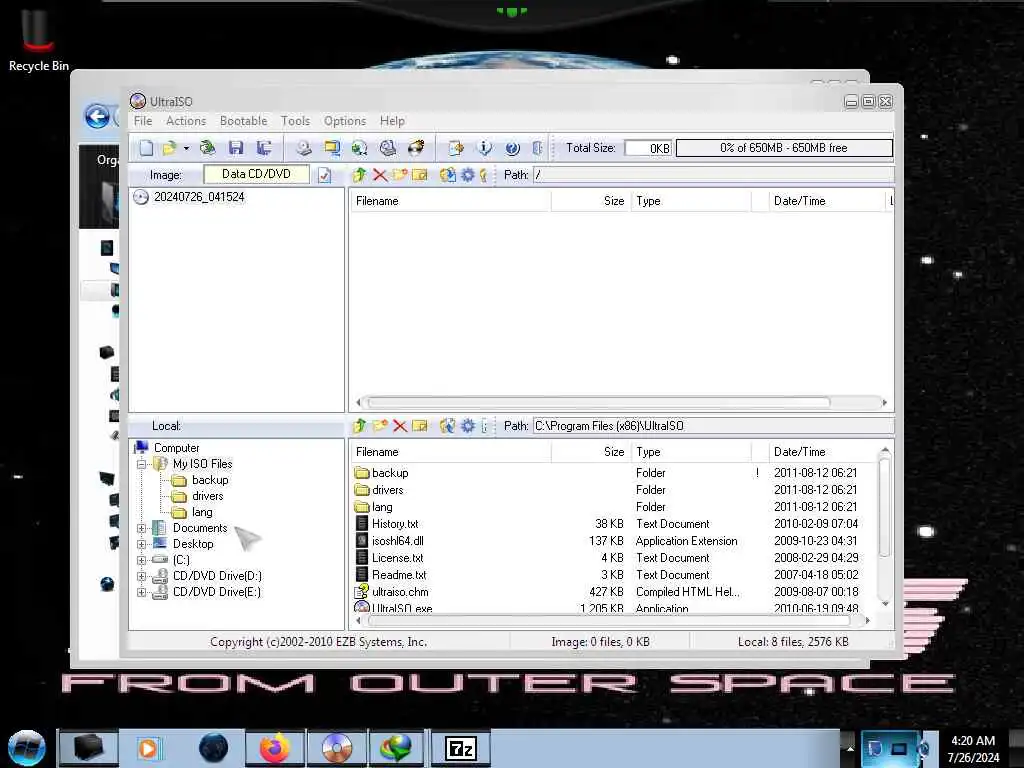
Task: Click the Rename icon in Local pane toolbar
Action: coord(419,426)
